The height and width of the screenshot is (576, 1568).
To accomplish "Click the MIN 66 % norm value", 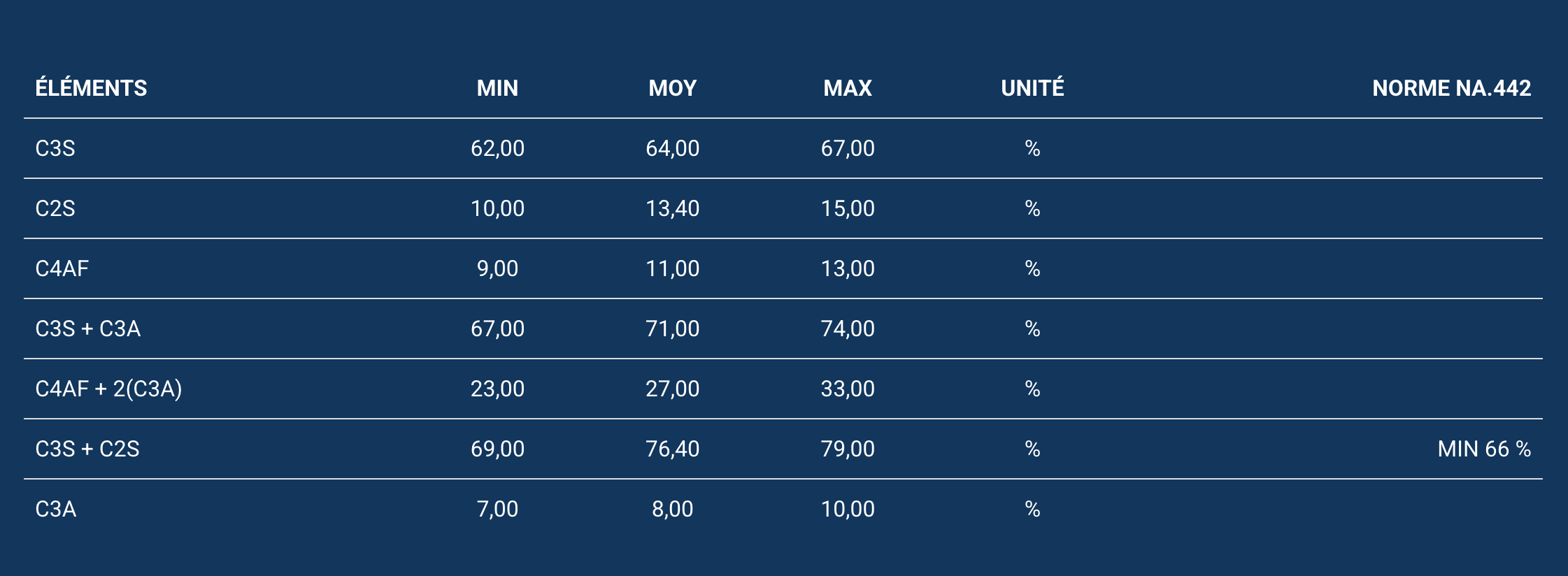I will click(1484, 449).
